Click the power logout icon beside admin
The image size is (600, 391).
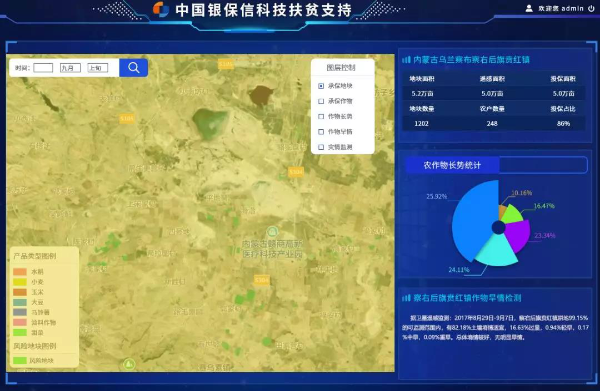(592, 8)
